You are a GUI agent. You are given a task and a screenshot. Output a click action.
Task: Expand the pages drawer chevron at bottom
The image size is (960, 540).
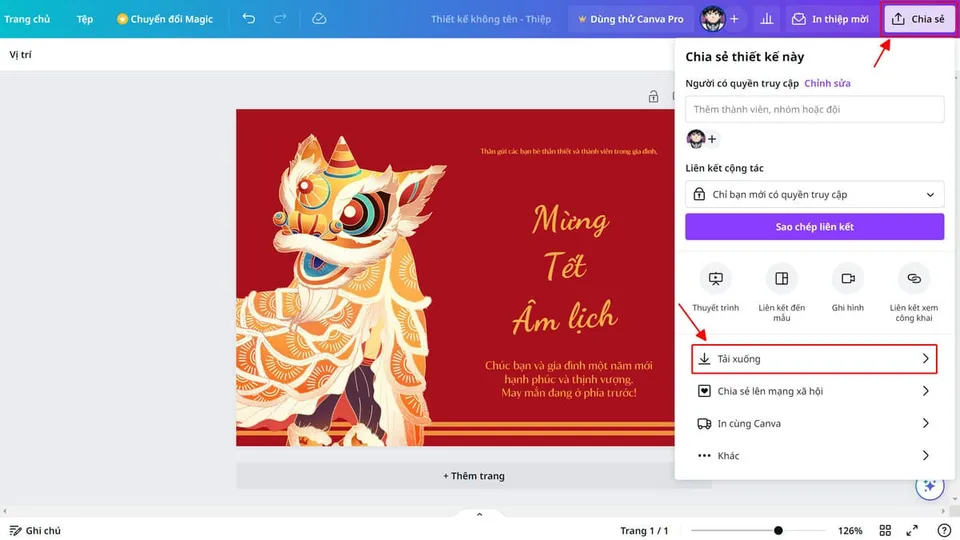pos(479,514)
